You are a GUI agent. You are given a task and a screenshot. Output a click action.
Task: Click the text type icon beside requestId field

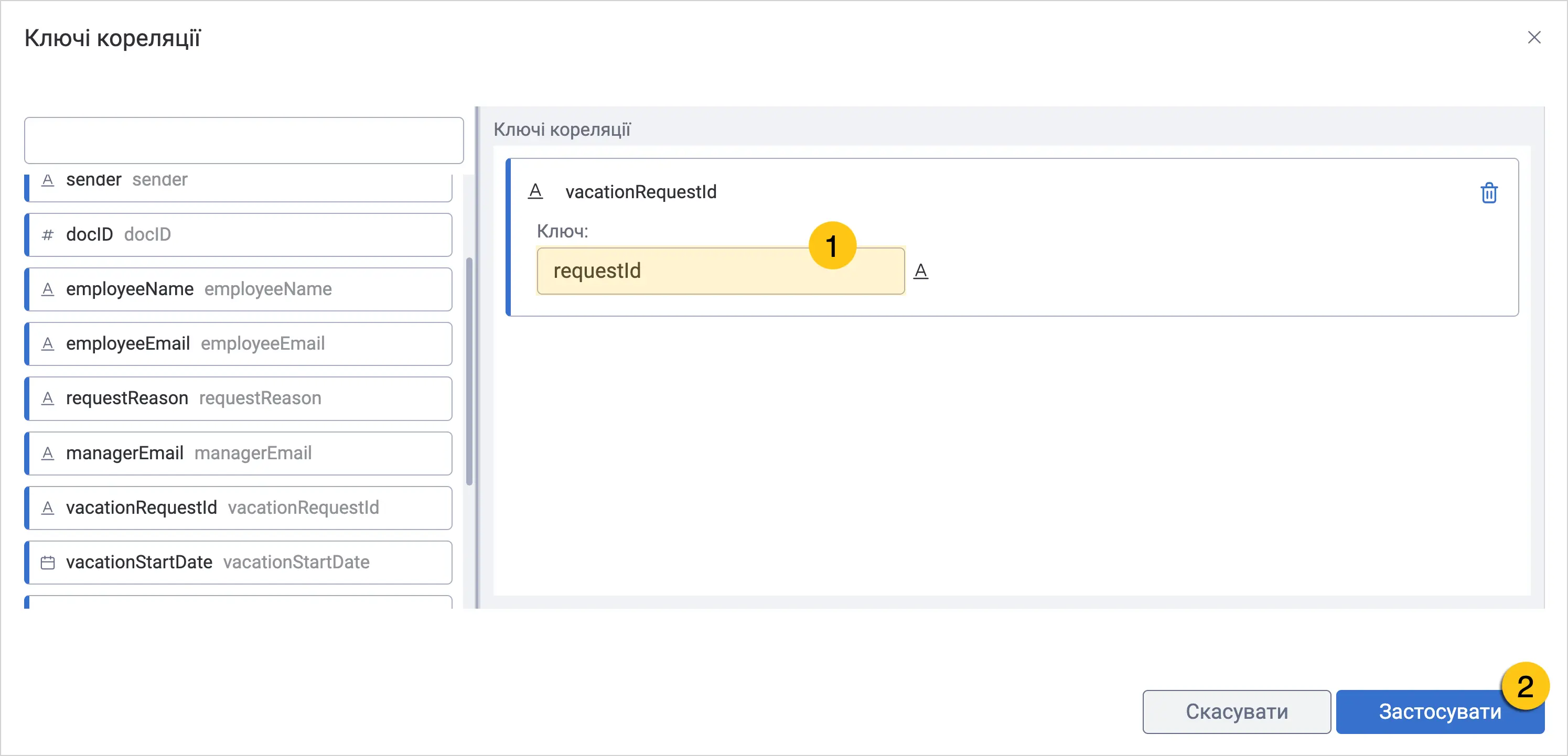(921, 271)
